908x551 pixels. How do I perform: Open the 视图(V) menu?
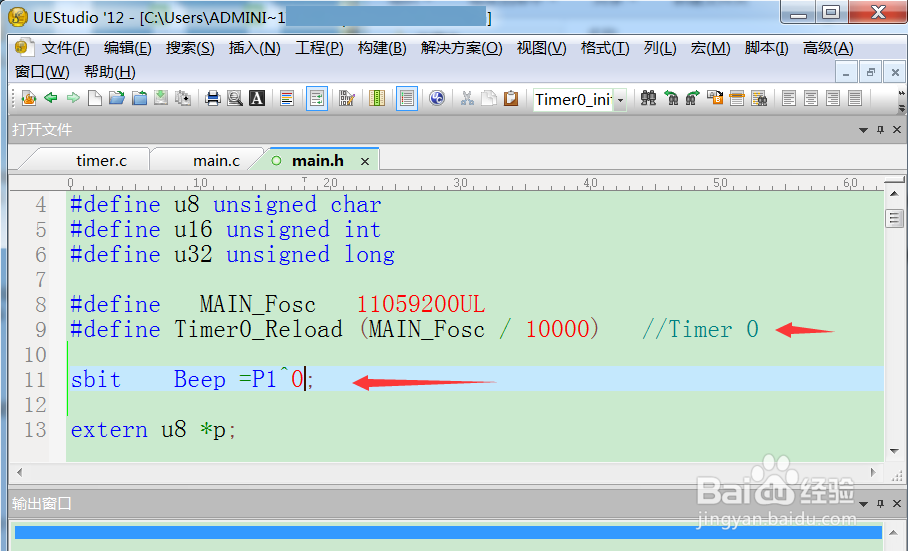[x=541, y=48]
